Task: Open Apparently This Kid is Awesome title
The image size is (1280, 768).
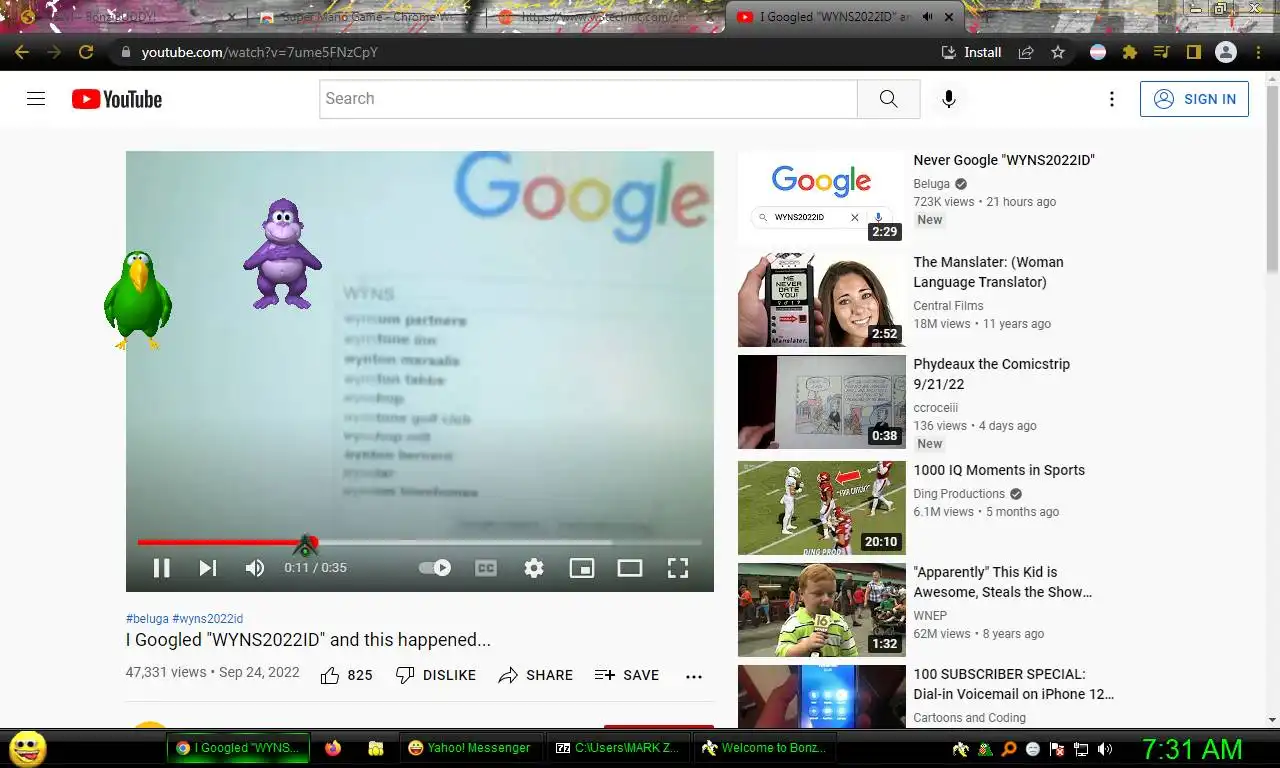Action: [1003, 582]
